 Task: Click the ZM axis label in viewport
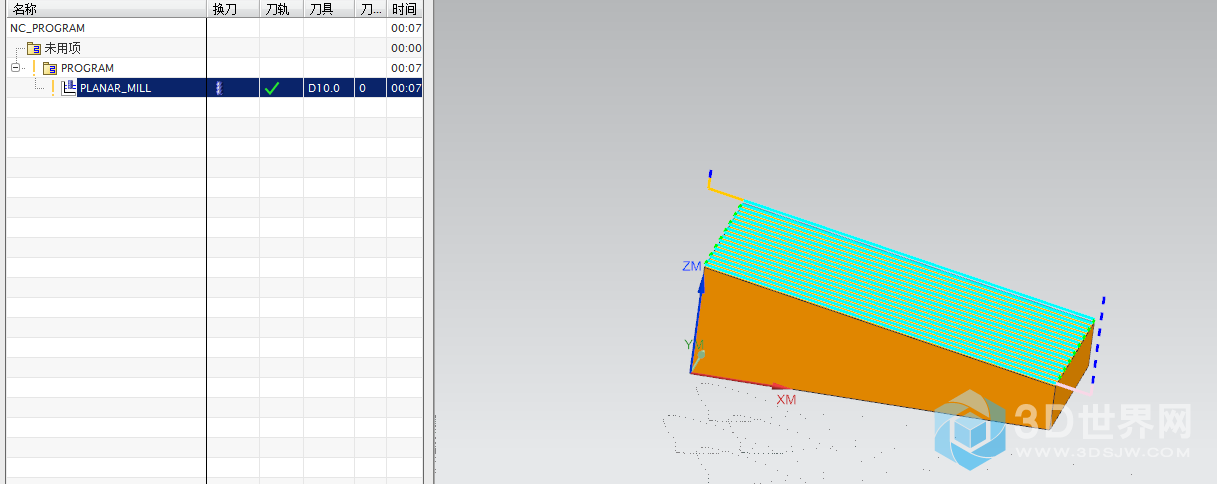[692, 267]
